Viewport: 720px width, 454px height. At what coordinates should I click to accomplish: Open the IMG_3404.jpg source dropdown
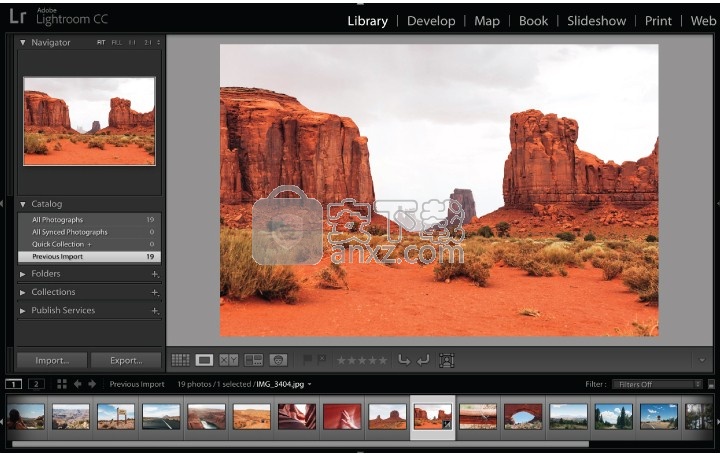click(x=309, y=384)
